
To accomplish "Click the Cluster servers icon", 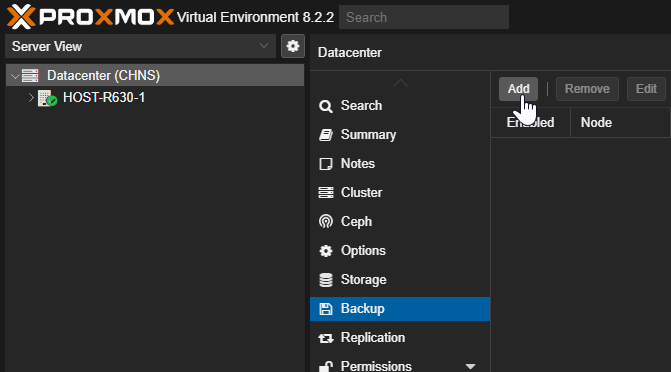I will click(326, 193).
